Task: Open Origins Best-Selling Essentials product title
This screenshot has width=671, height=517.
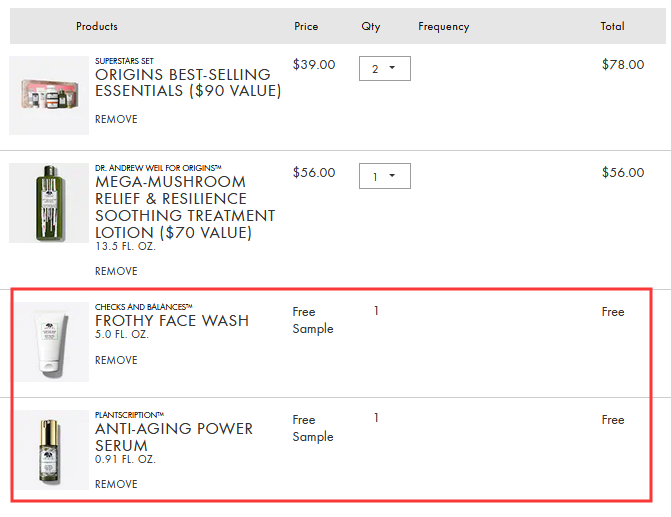Action: coord(188,83)
